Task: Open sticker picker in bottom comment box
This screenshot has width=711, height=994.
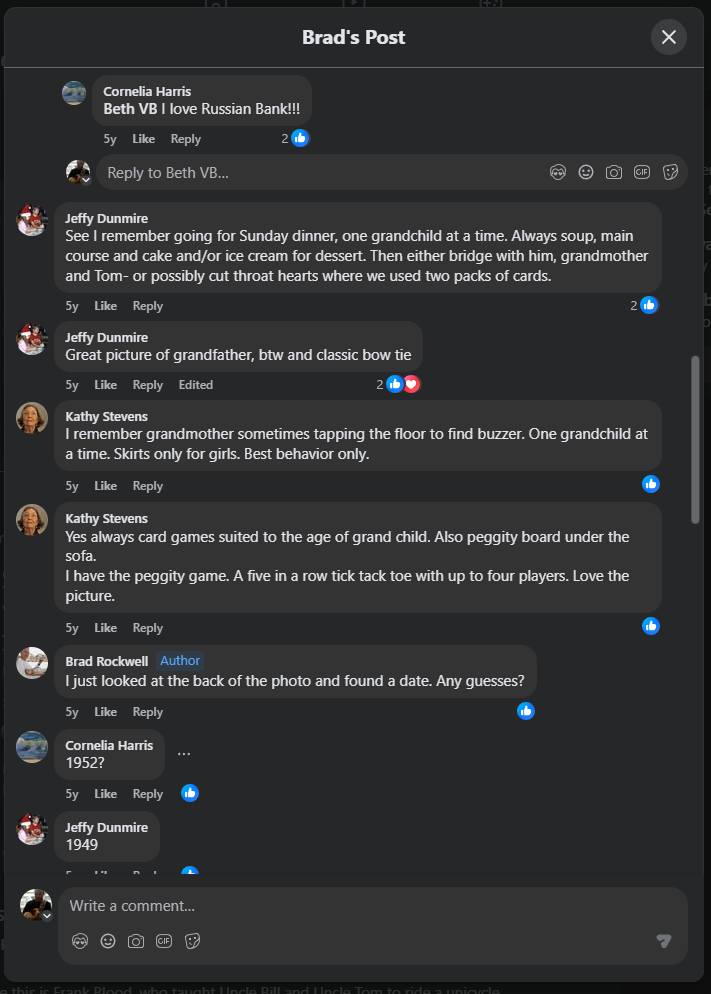Action: click(x=193, y=941)
